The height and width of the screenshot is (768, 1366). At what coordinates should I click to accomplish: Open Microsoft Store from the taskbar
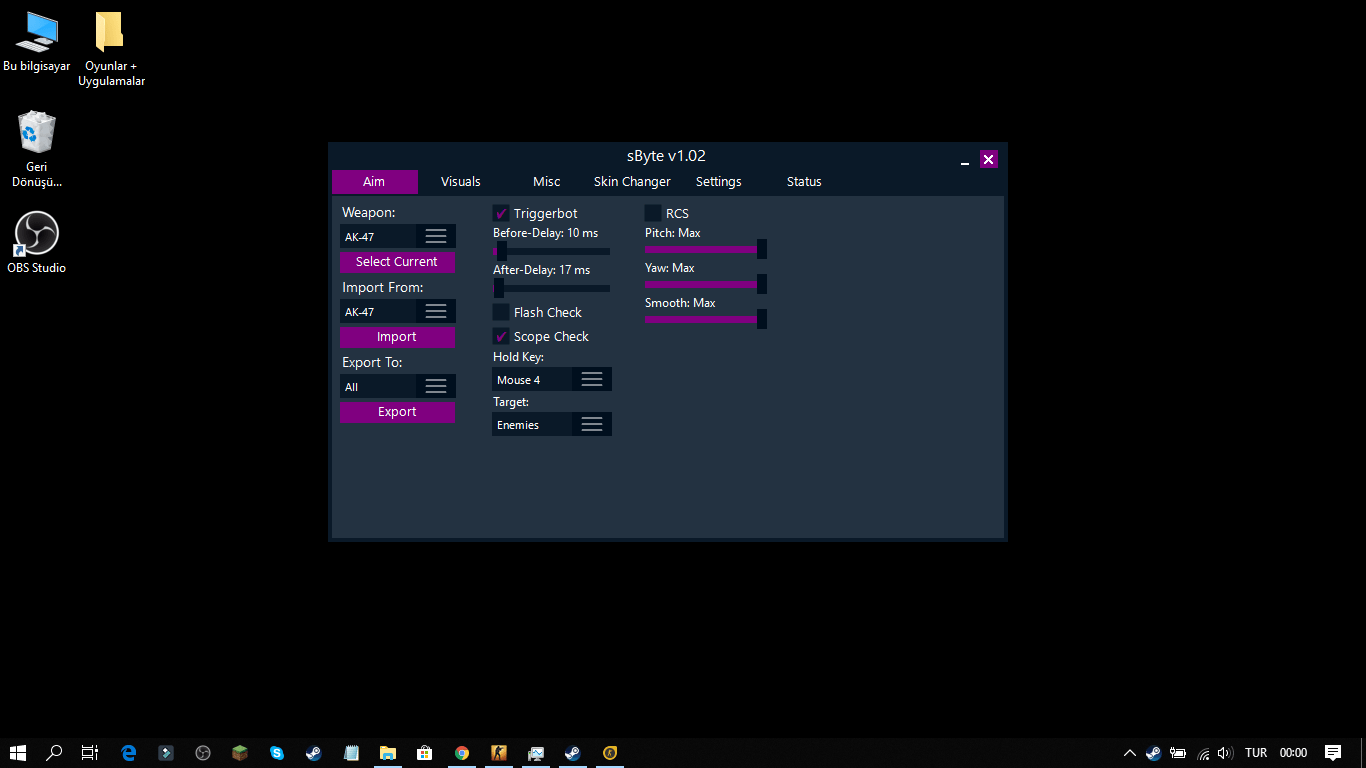coord(425,753)
